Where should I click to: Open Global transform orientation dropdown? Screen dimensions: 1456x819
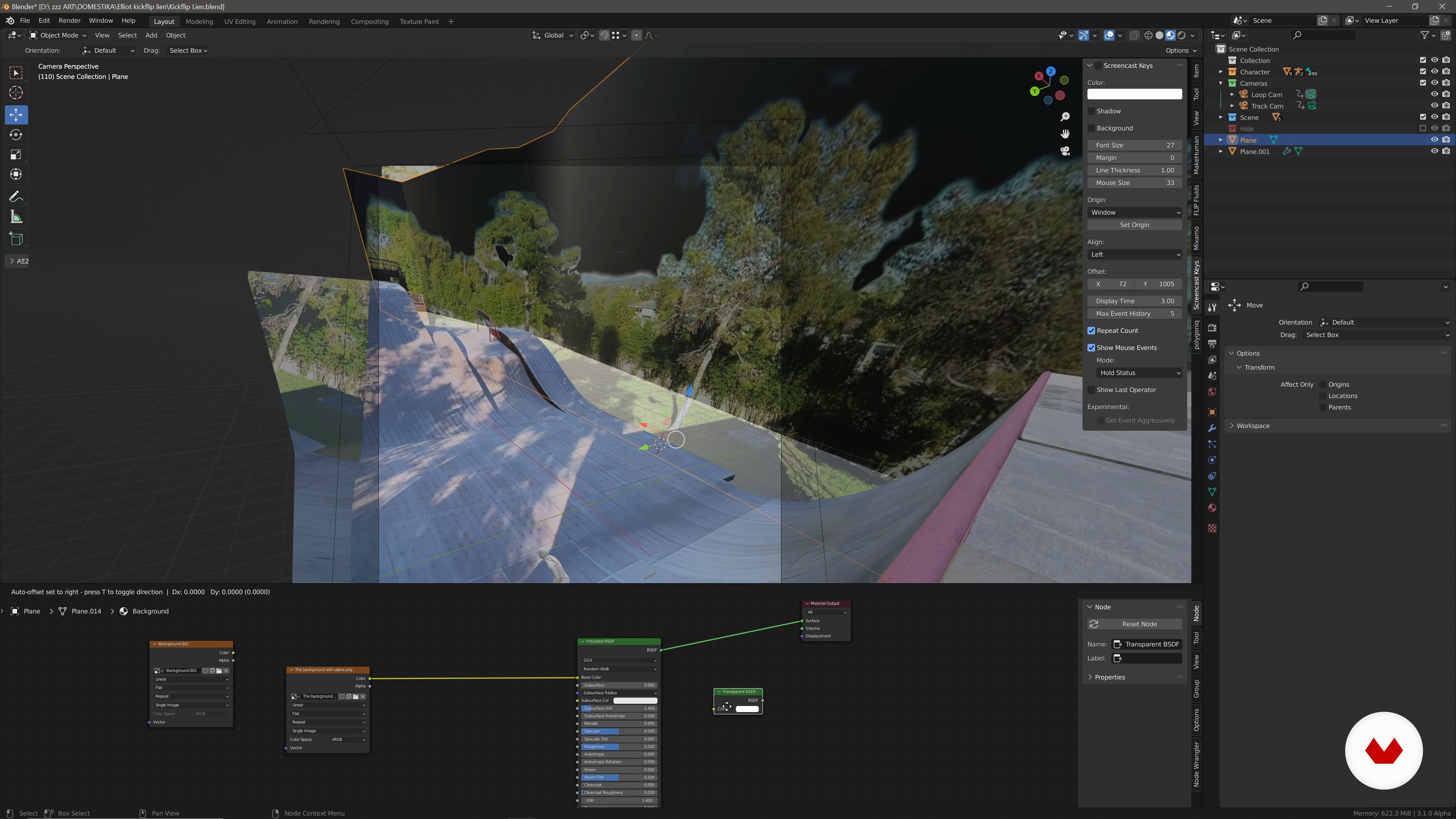pos(553,35)
